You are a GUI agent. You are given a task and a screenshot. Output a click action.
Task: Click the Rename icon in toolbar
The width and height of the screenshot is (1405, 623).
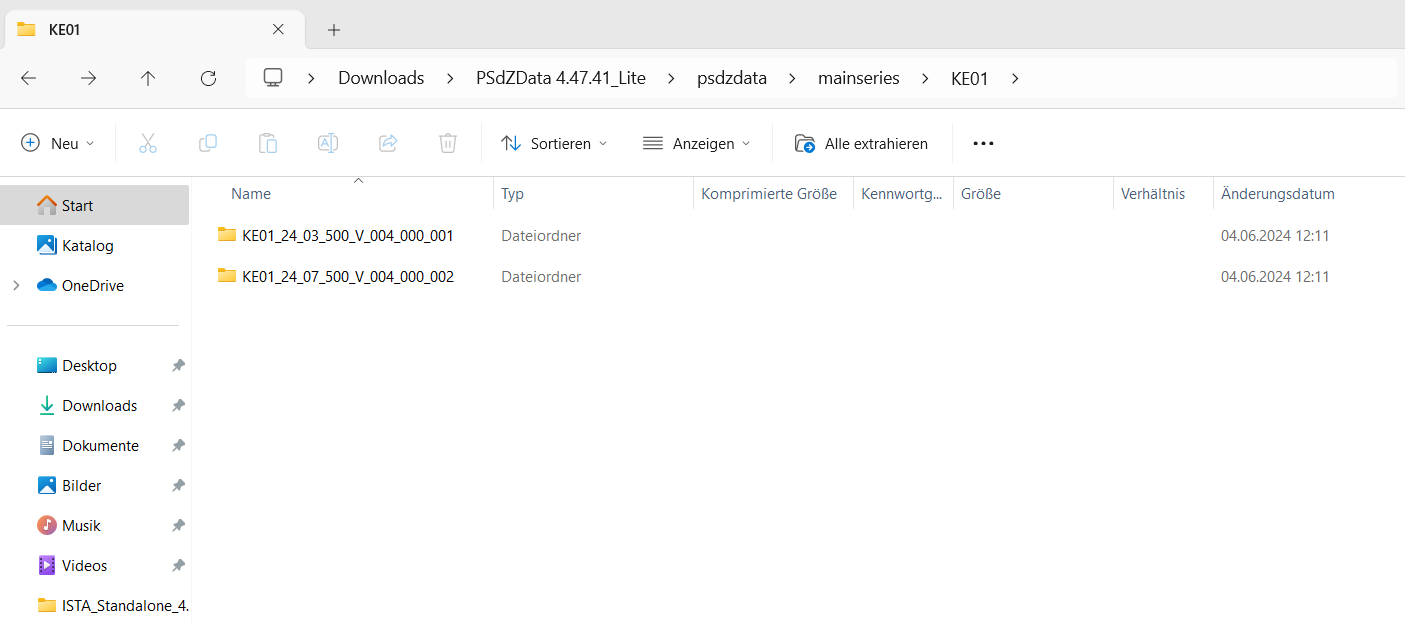click(x=328, y=143)
